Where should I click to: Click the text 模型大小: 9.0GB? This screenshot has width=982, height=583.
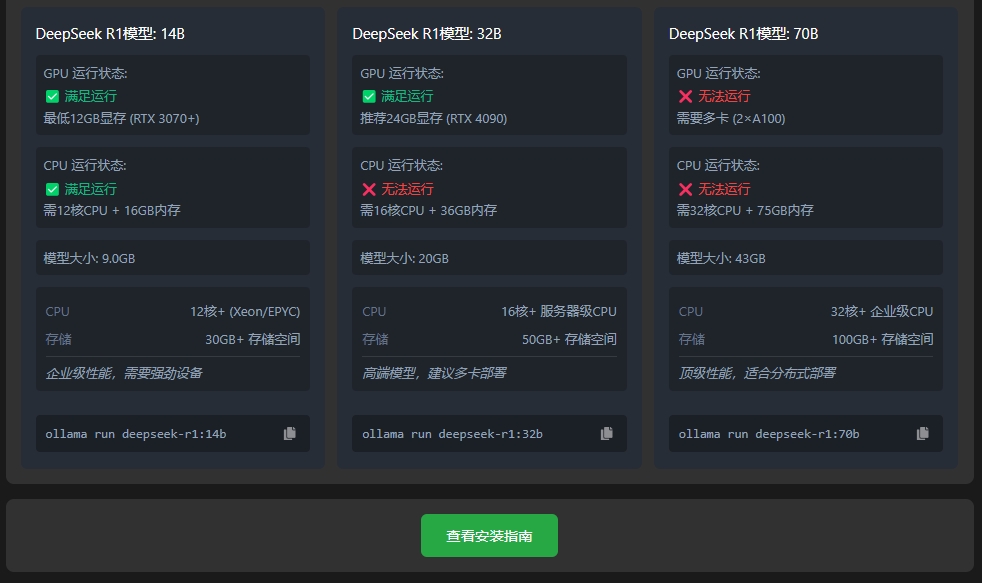[89, 258]
